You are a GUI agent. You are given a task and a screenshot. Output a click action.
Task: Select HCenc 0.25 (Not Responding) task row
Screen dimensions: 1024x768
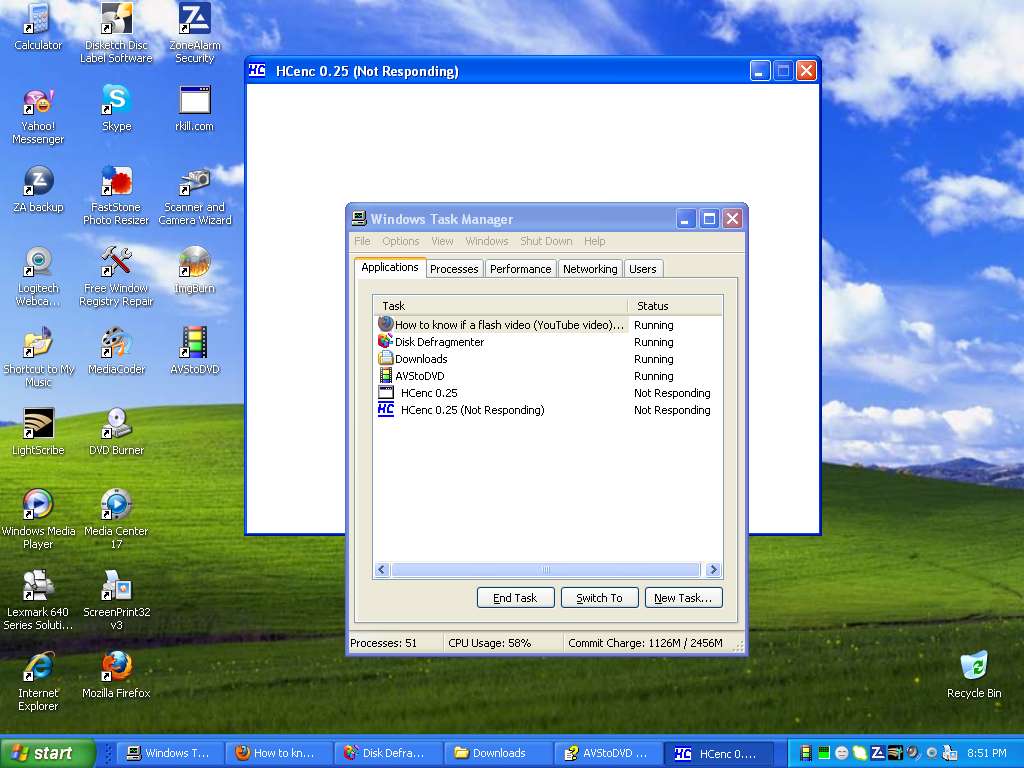coord(547,409)
